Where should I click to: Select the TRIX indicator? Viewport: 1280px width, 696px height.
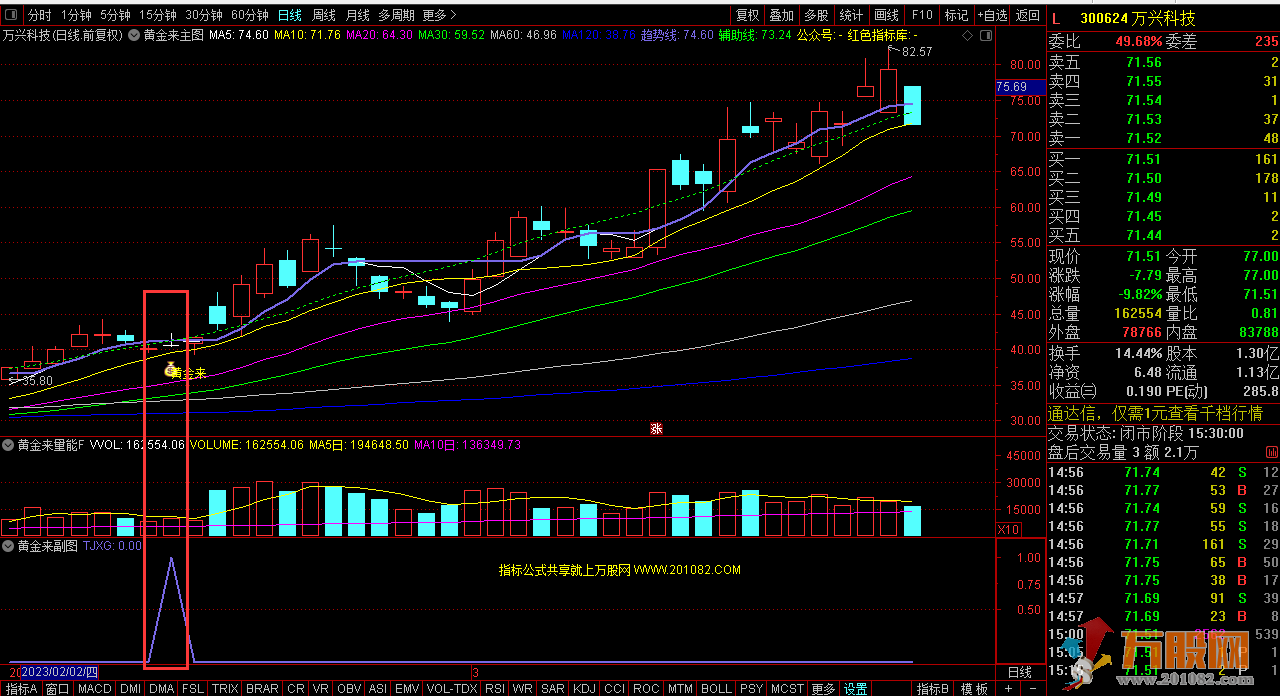tap(225, 689)
